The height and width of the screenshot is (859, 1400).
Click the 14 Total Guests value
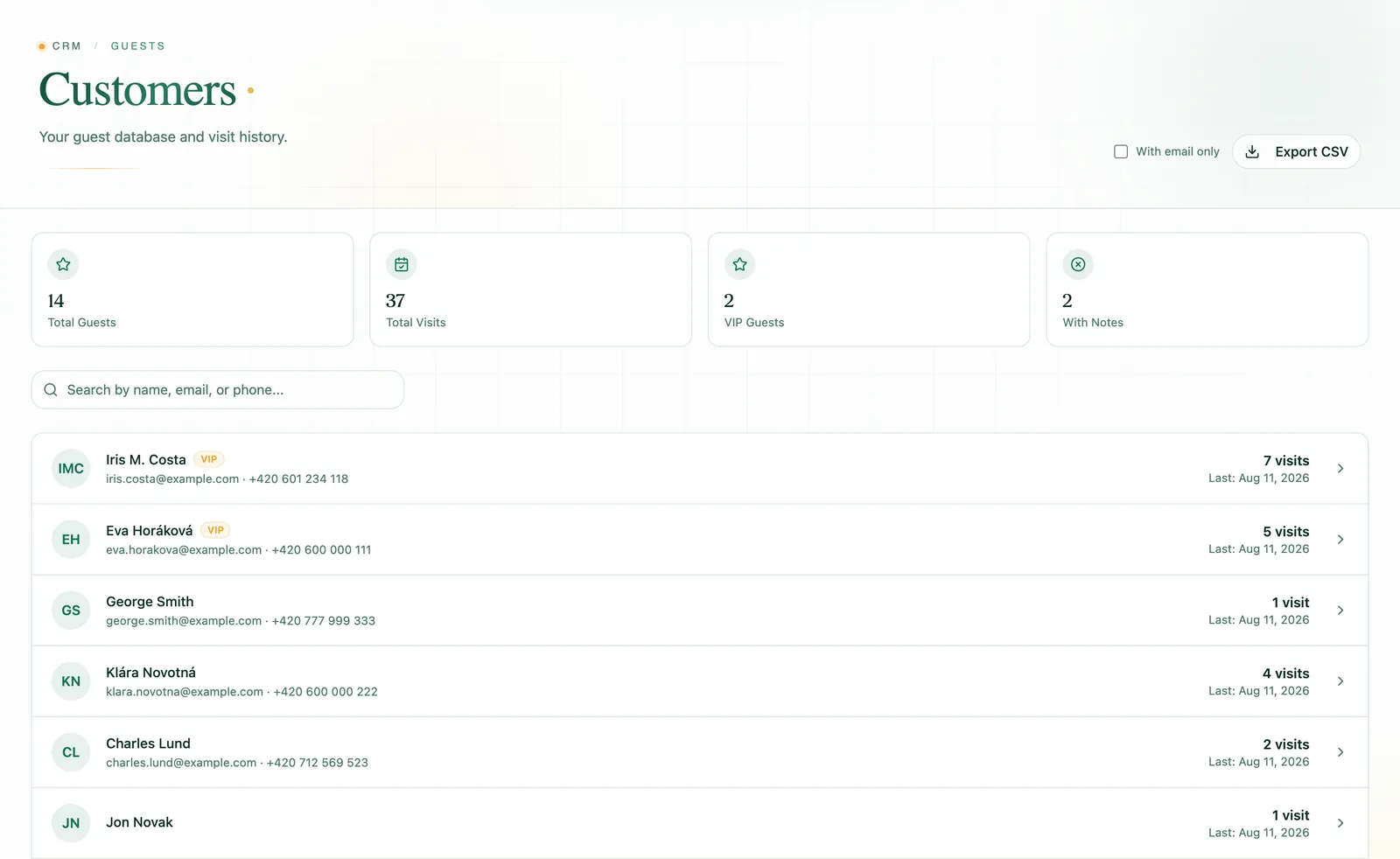pos(56,301)
